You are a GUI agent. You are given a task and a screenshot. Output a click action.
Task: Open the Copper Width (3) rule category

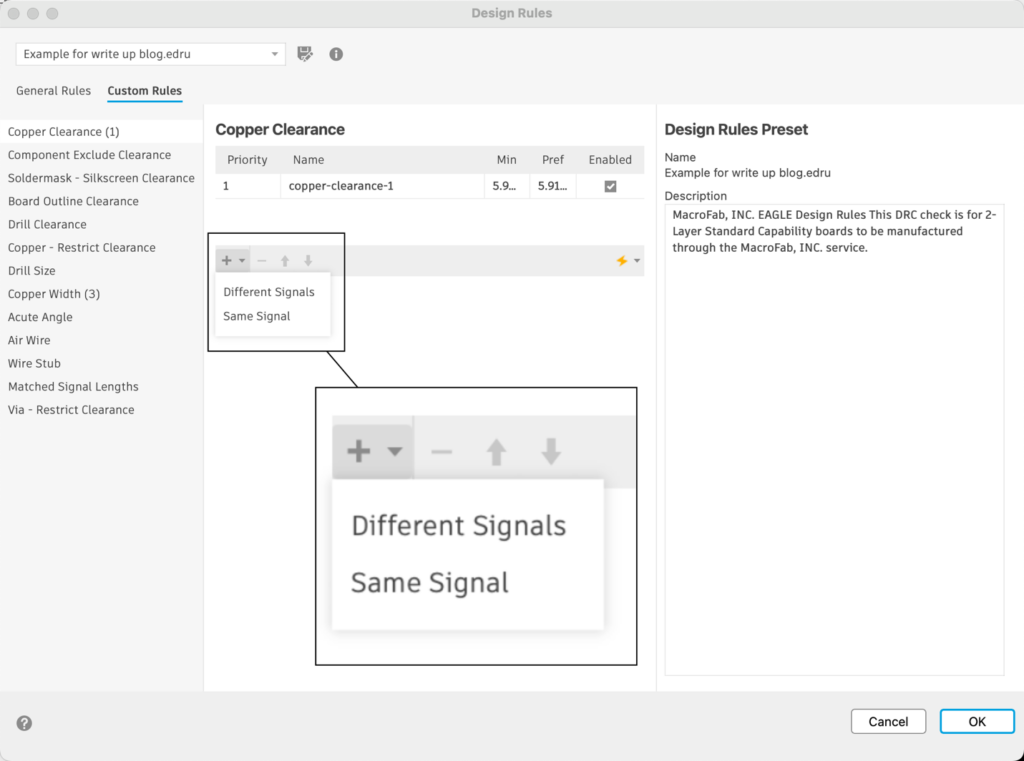[x=54, y=294]
